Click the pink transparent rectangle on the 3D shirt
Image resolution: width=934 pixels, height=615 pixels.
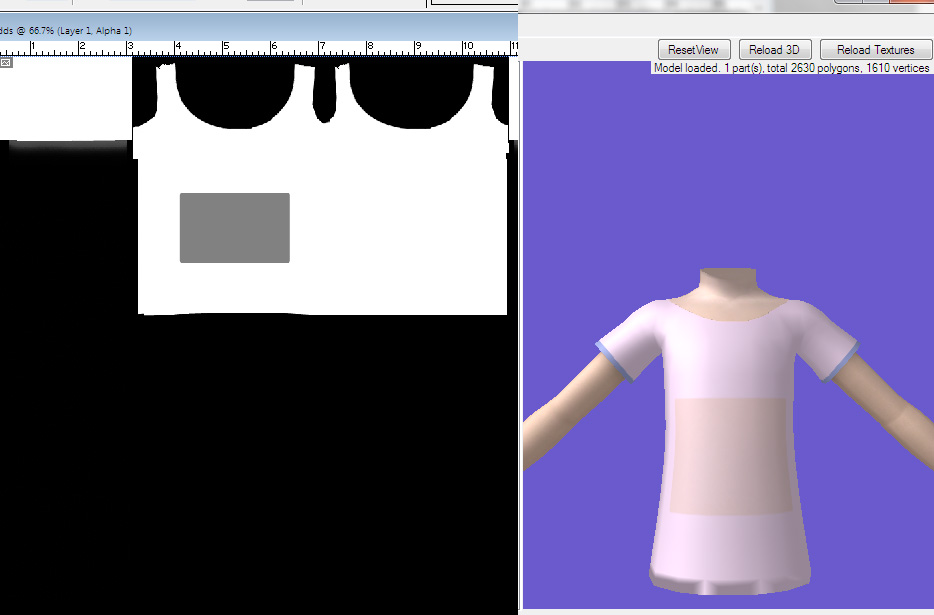click(732, 455)
